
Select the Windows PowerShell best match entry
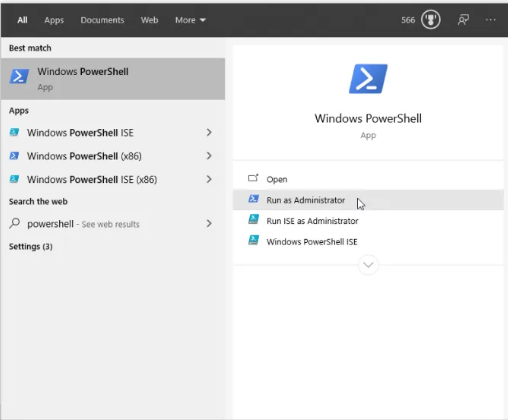(x=113, y=79)
